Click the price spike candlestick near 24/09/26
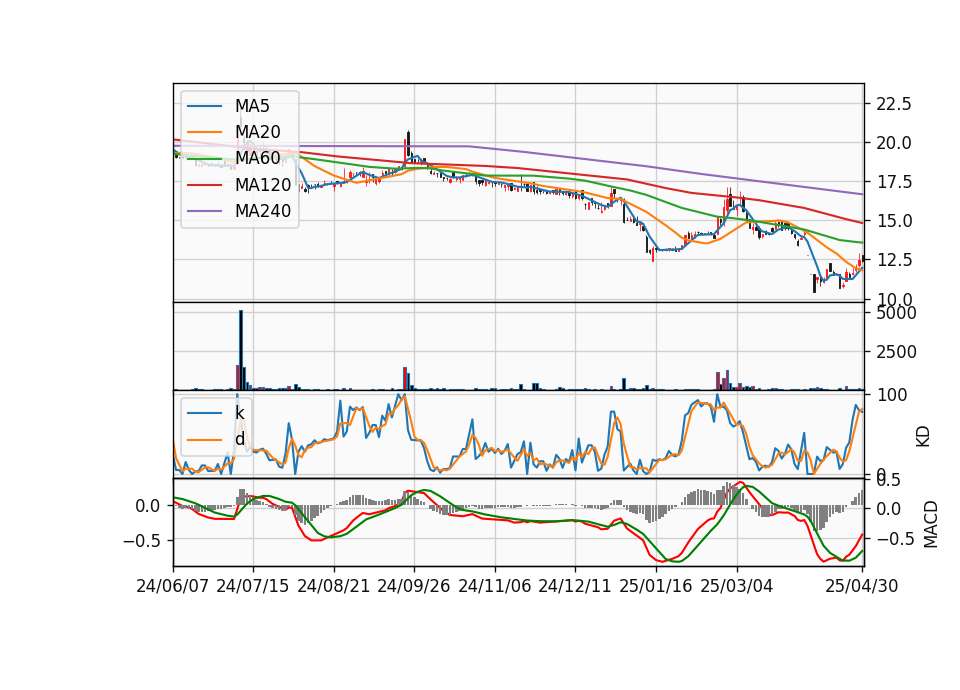 pyautogui.click(x=408, y=143)
